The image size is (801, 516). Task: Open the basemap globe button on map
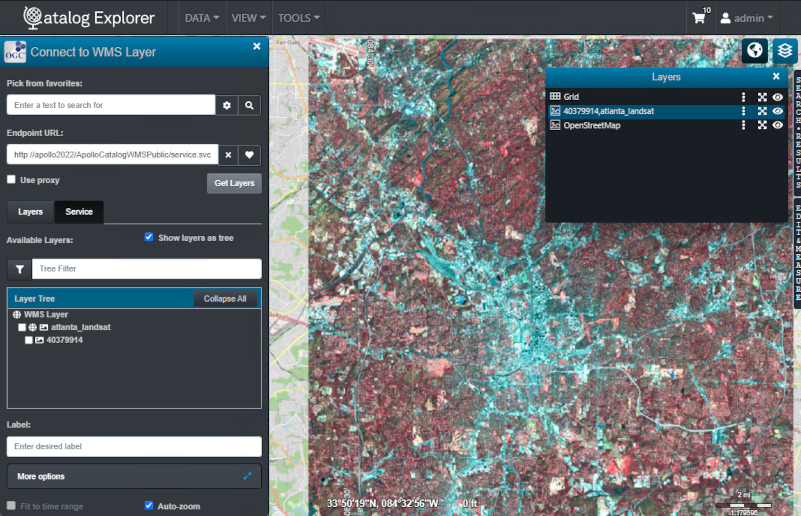click(x=754, y=50)
